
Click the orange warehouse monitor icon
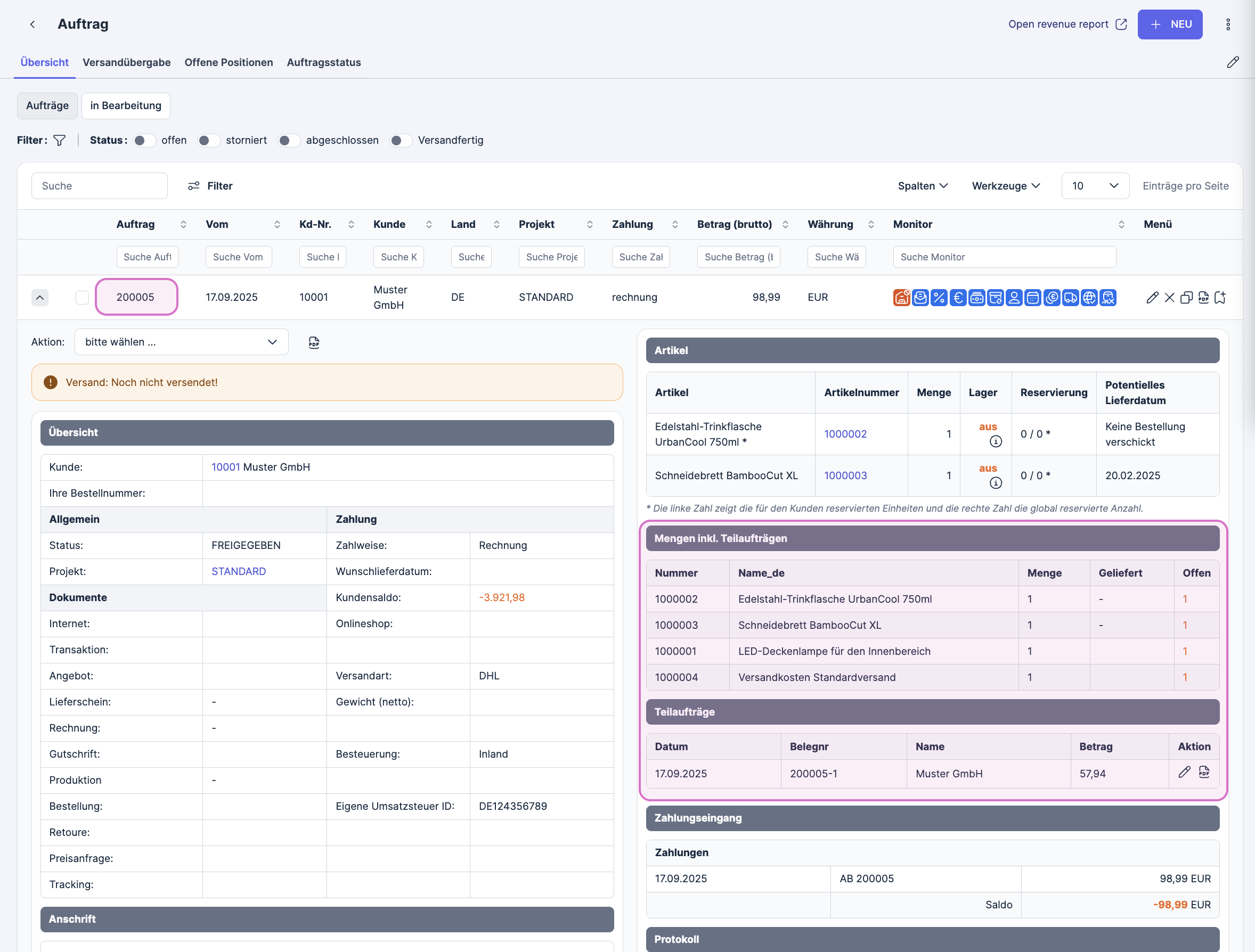click(901, 297)
